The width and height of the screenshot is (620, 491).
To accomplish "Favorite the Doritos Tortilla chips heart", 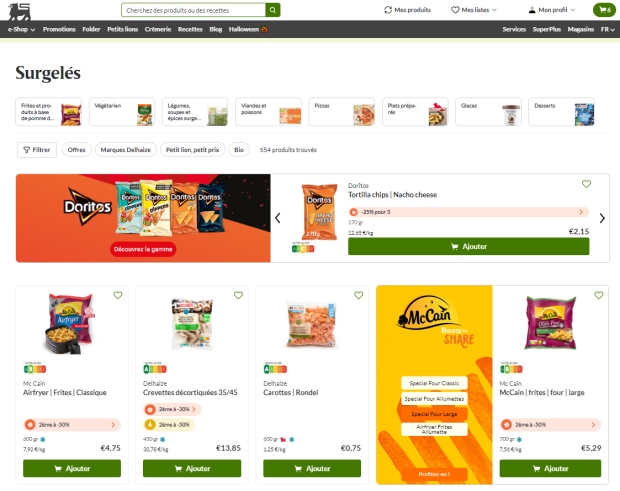I will tap(586, 184).
